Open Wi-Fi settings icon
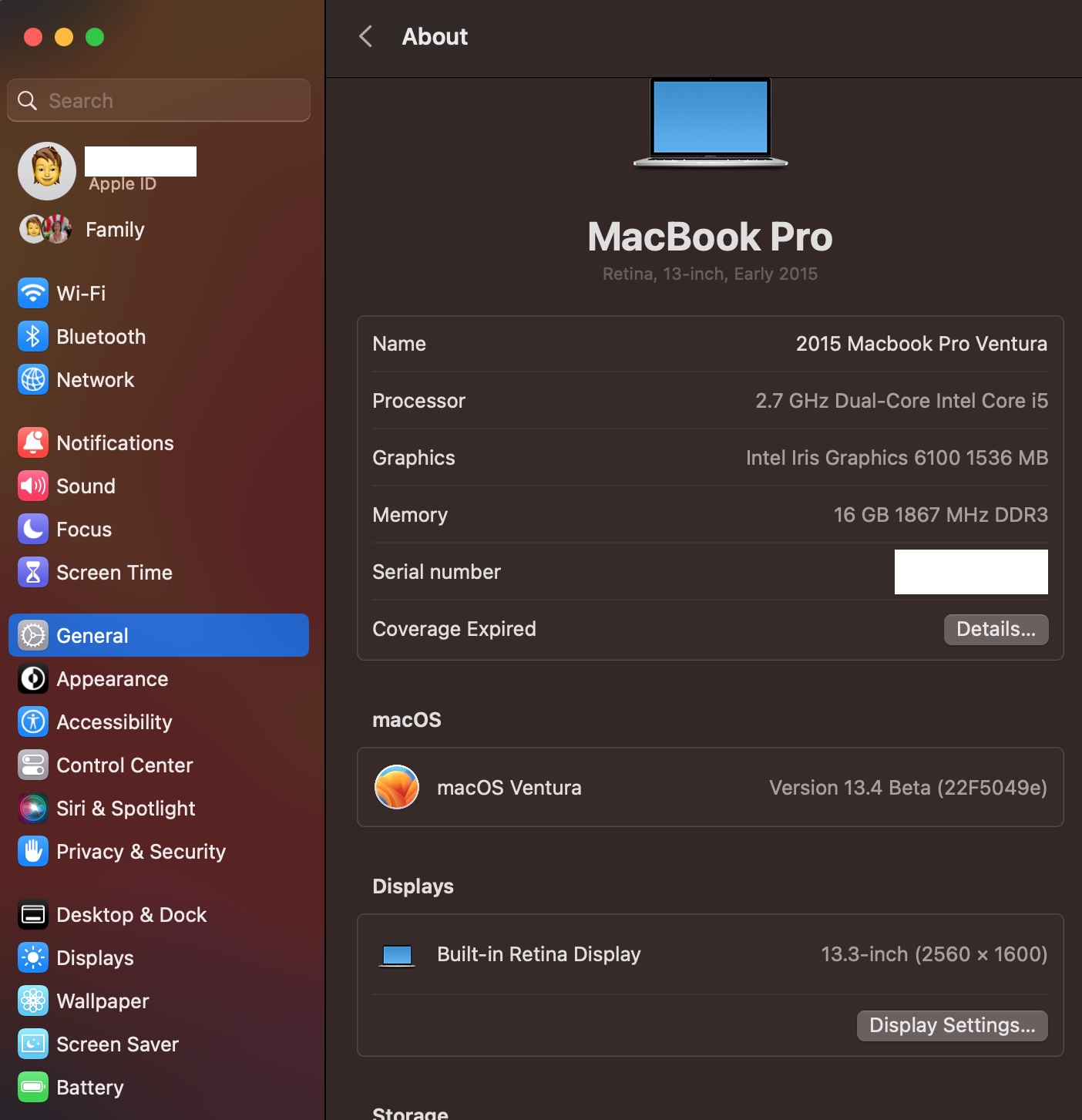This screenshot has height=1120, width=1082. (x=33, y=294)
